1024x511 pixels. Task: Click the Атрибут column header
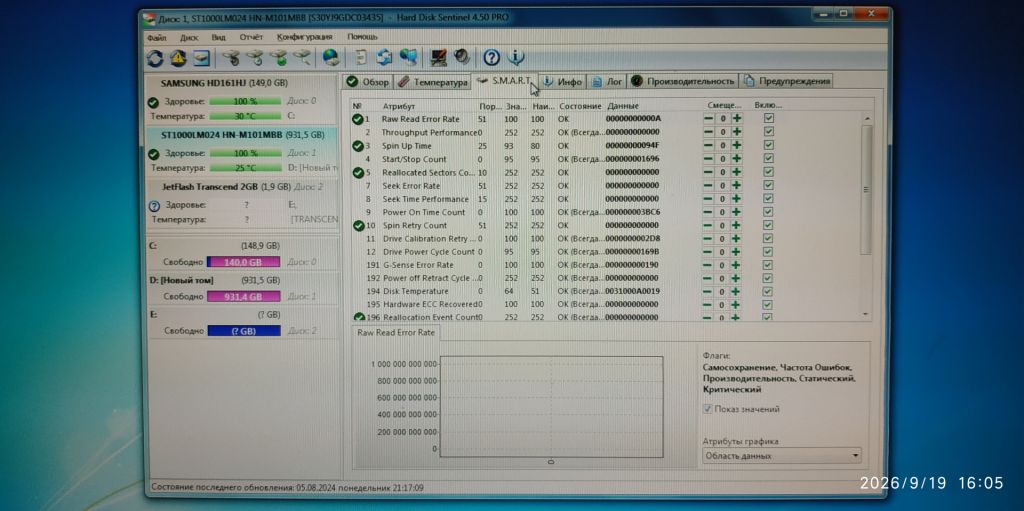(399, 106)
